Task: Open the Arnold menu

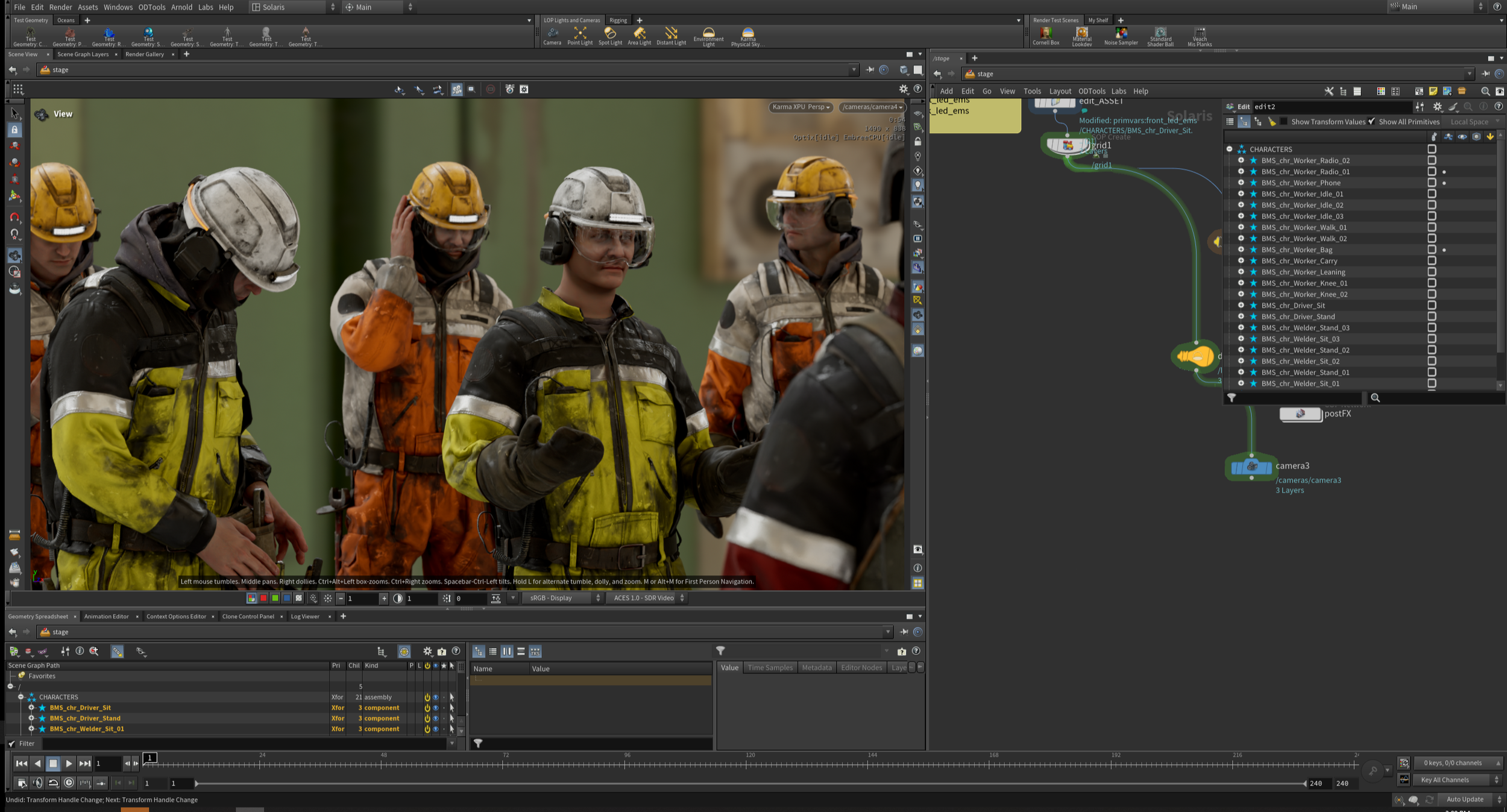Action: pos(181,7)
